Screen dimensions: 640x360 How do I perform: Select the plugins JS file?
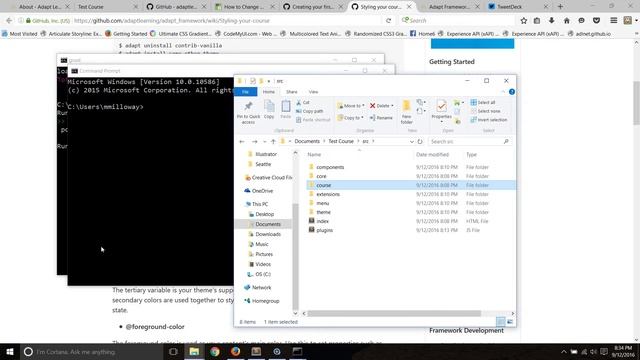[x=324, y=230]
